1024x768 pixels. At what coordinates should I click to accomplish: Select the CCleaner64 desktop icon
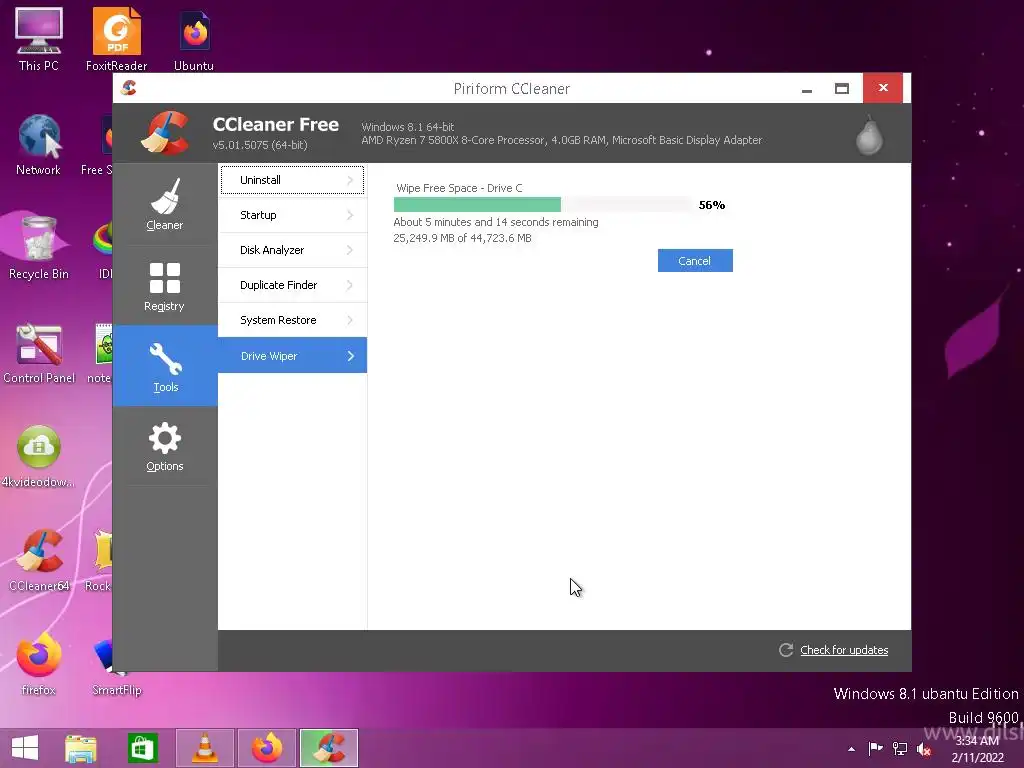point(39,560)
